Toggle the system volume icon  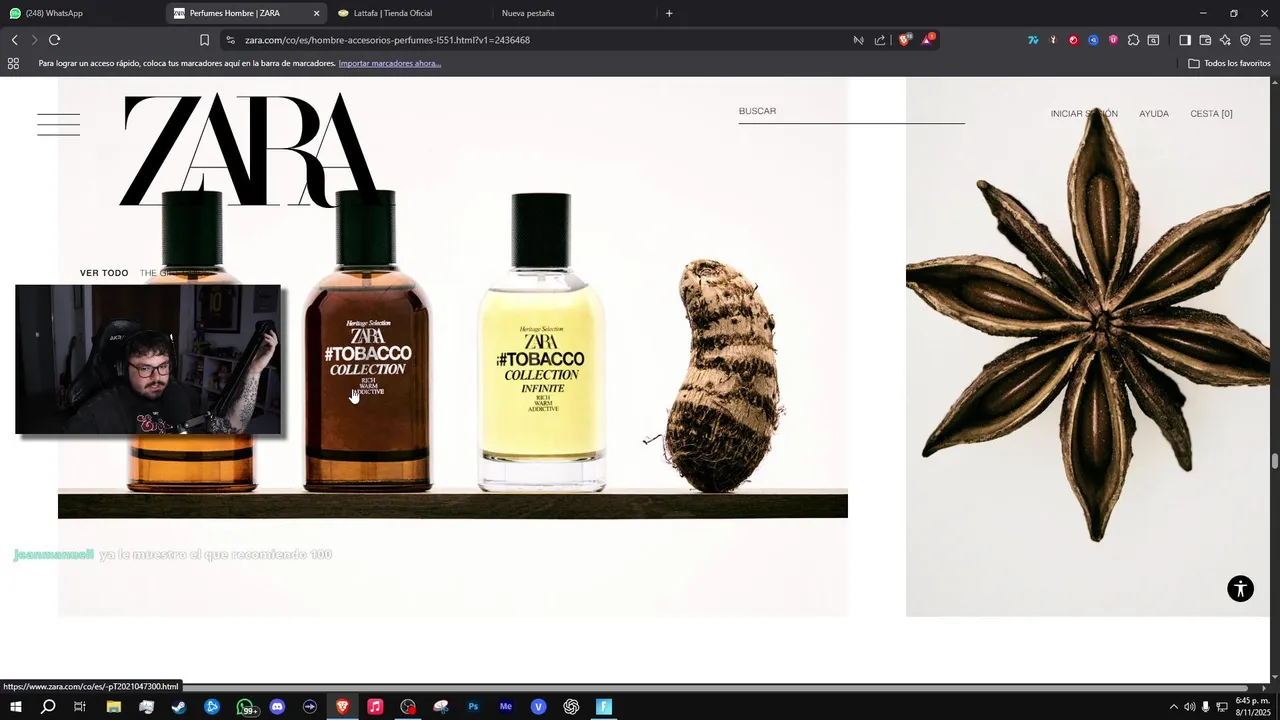point(1189,707)
